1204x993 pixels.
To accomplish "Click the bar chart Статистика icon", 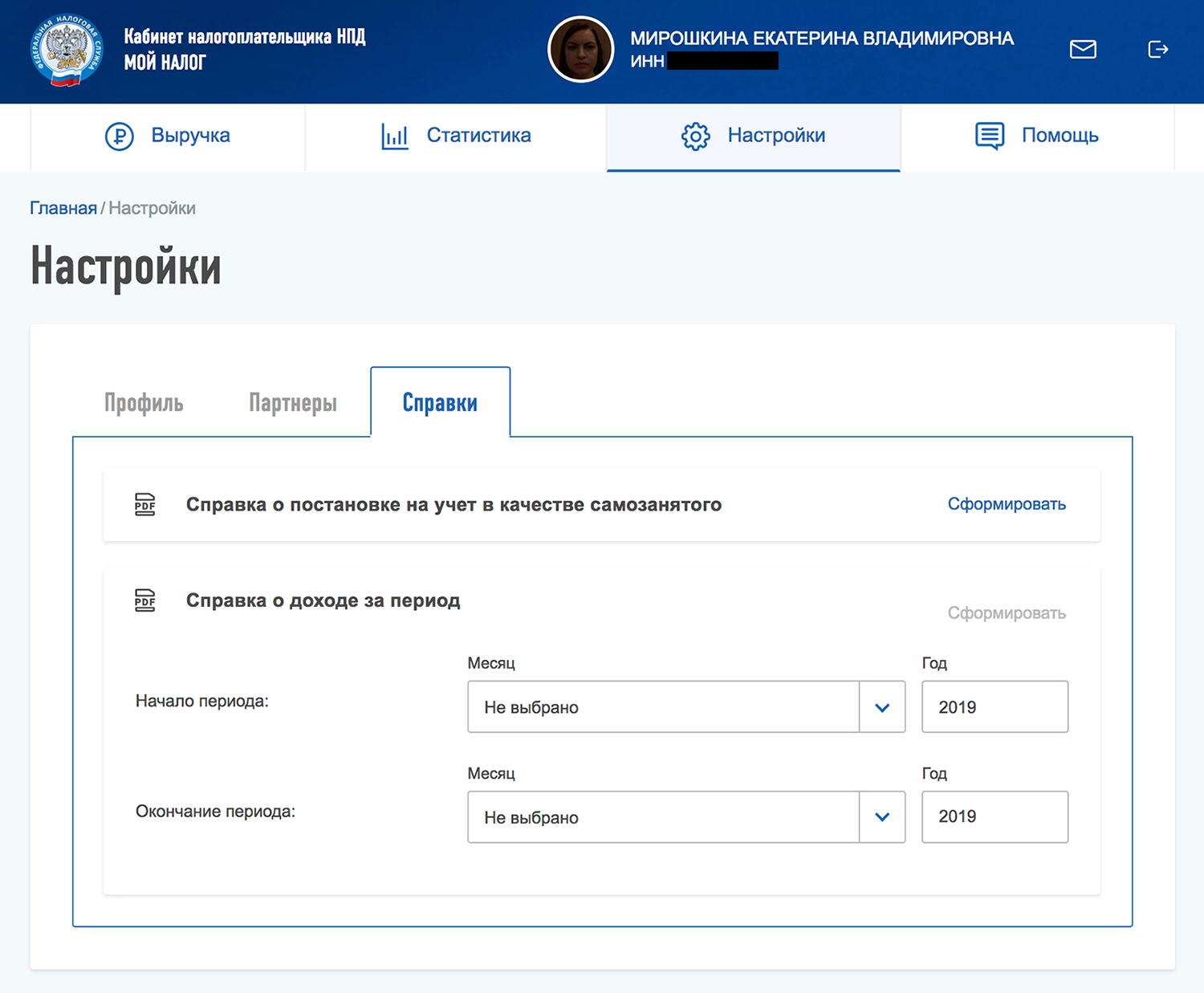I will (394, 136).
